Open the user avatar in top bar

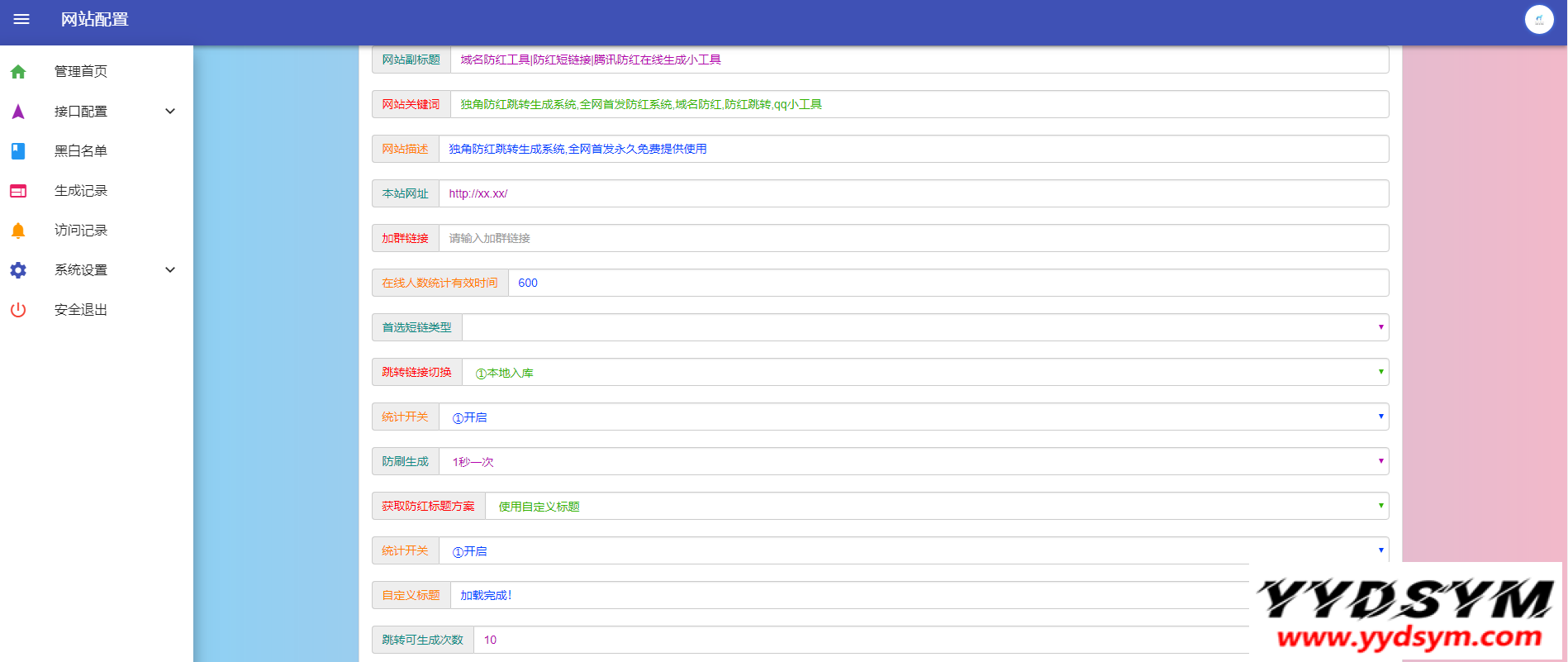pos(1538,19)
